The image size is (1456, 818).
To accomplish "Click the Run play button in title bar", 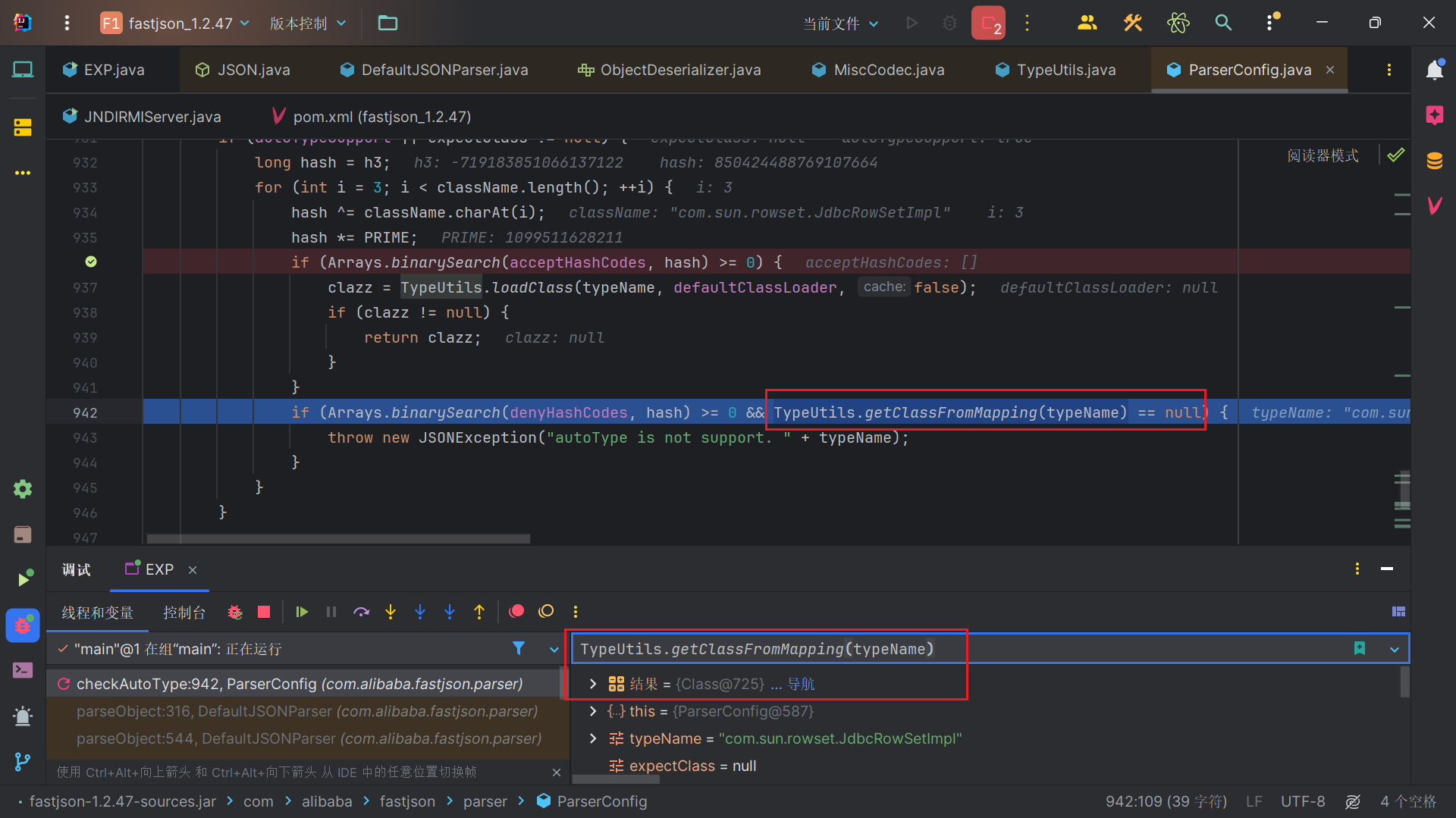I will tap(912, 23).
